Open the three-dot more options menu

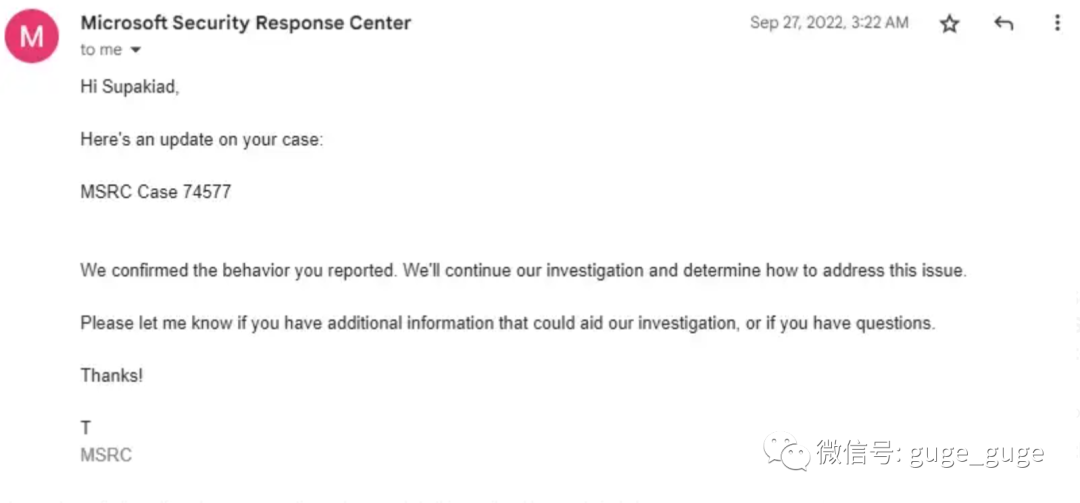1057,23
